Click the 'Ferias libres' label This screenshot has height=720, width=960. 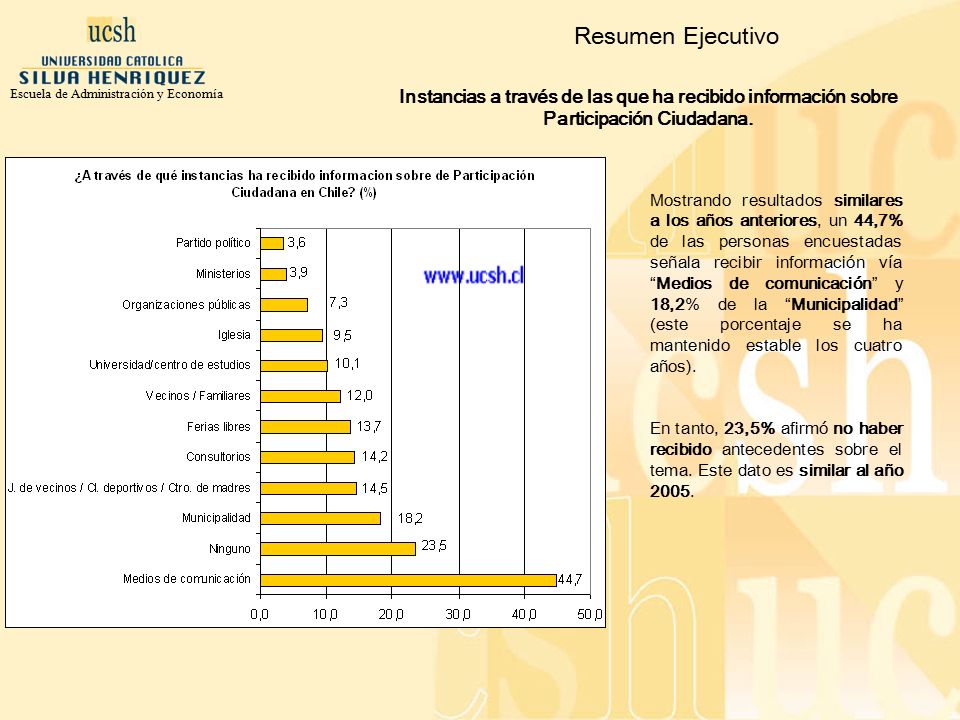(x=219, y=427)
